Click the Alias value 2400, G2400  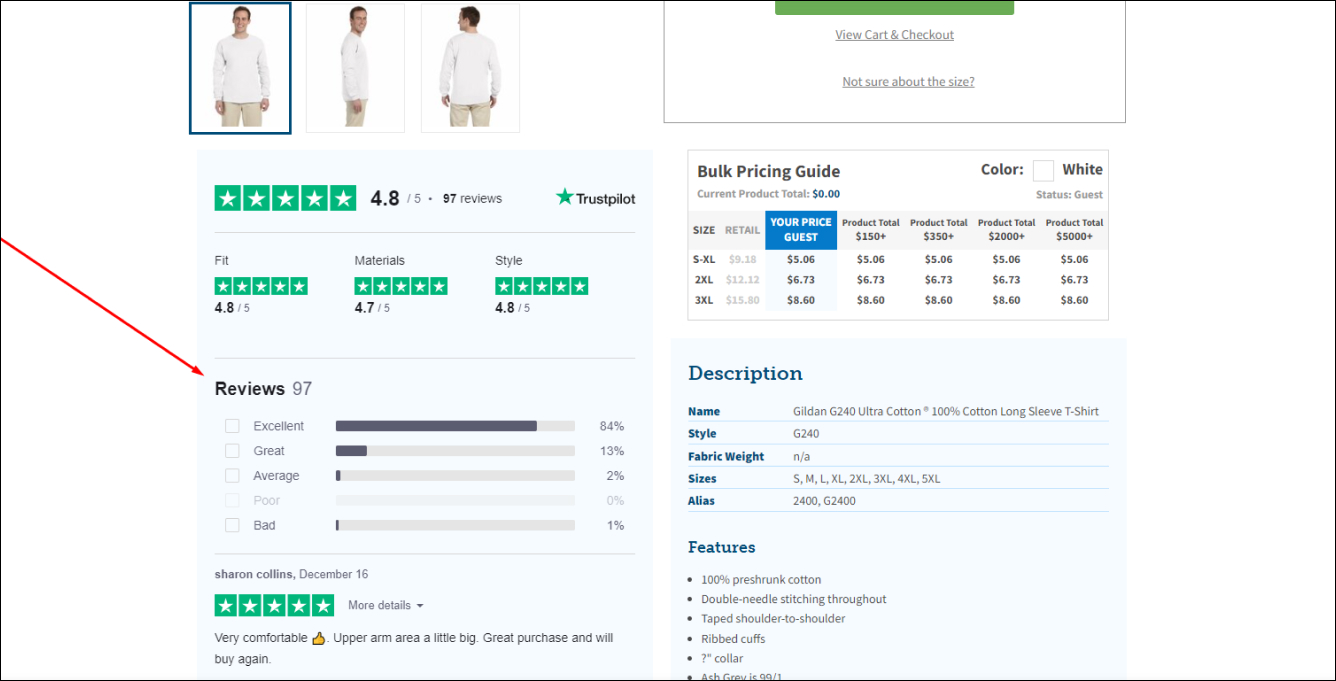point(825,501)
